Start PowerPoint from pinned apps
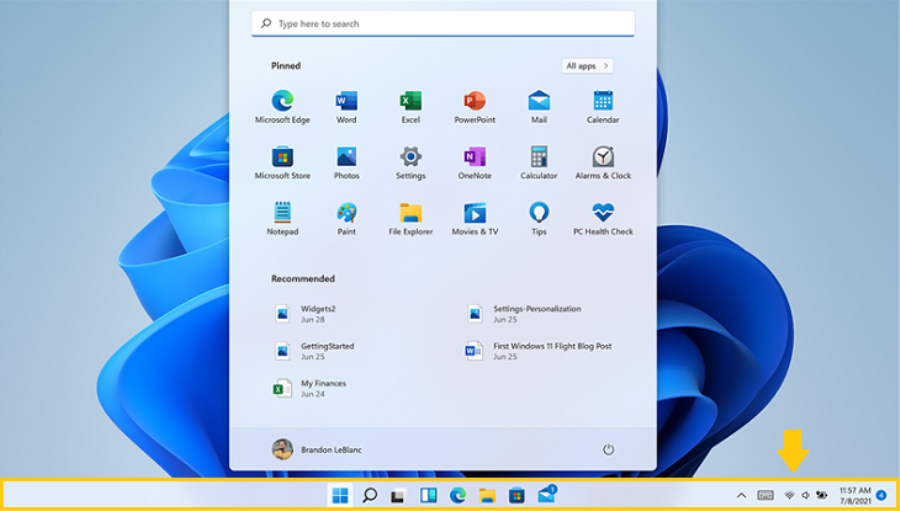Viewport: 900px width, 511px height. (x=475, y=107)
